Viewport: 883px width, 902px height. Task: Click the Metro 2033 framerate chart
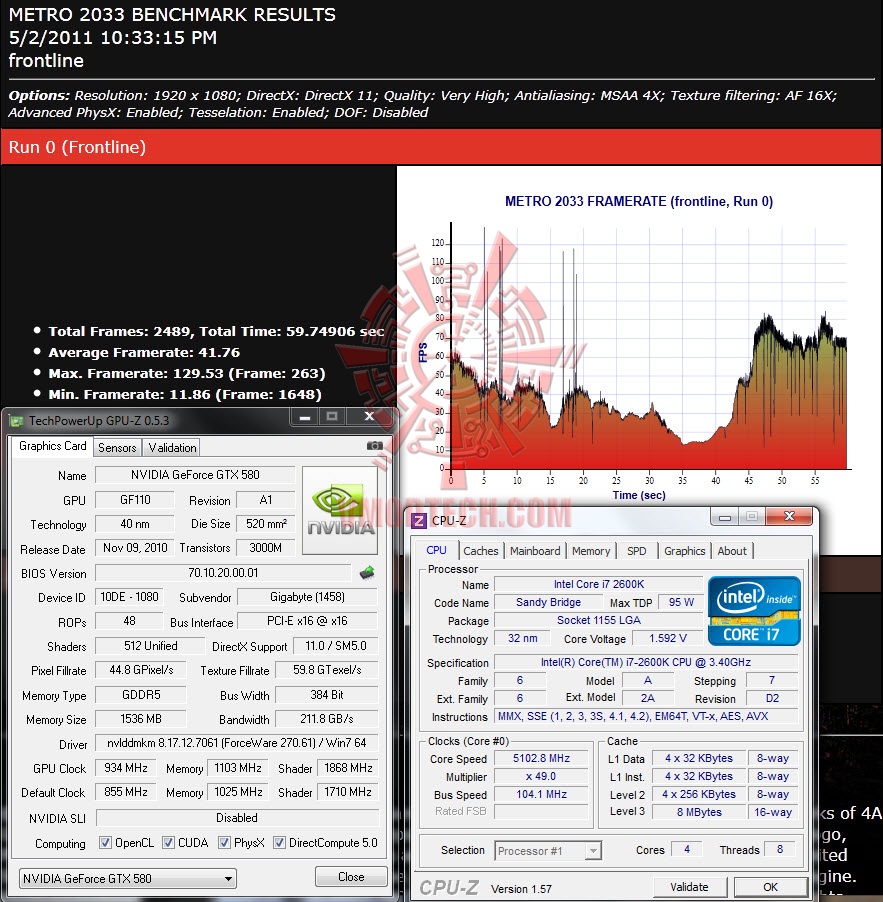point(639,361)
